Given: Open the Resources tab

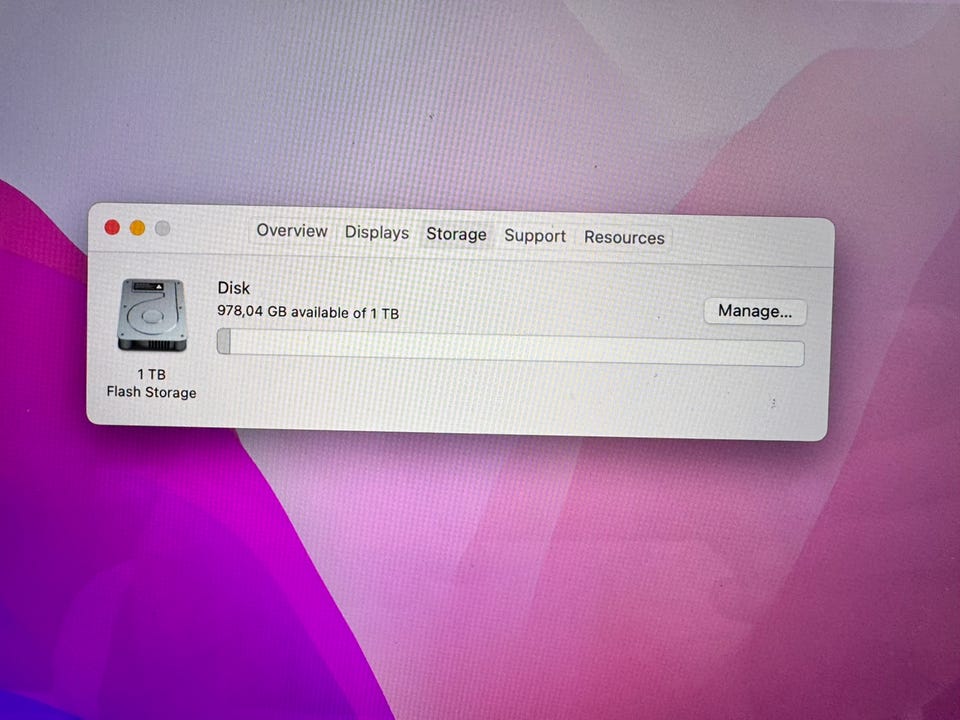Looking at the screenshot, I should 624,238.
